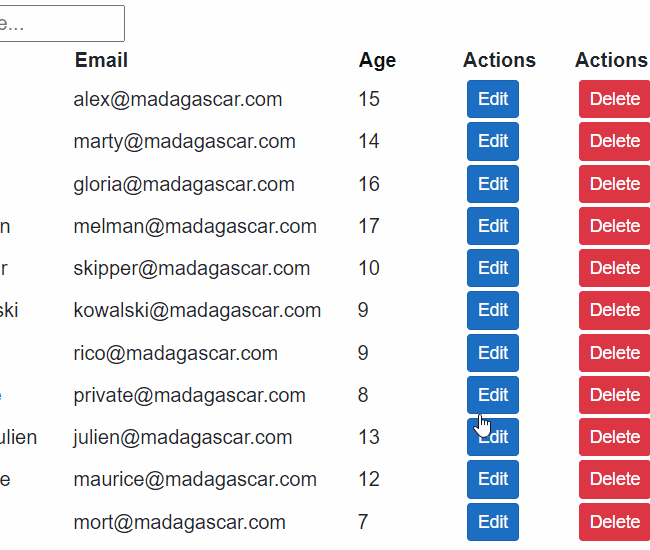The width and height of the screenshot is (650, 550).
Task: Delete skipper@madagascar.com row
Action: coord(614,268)
